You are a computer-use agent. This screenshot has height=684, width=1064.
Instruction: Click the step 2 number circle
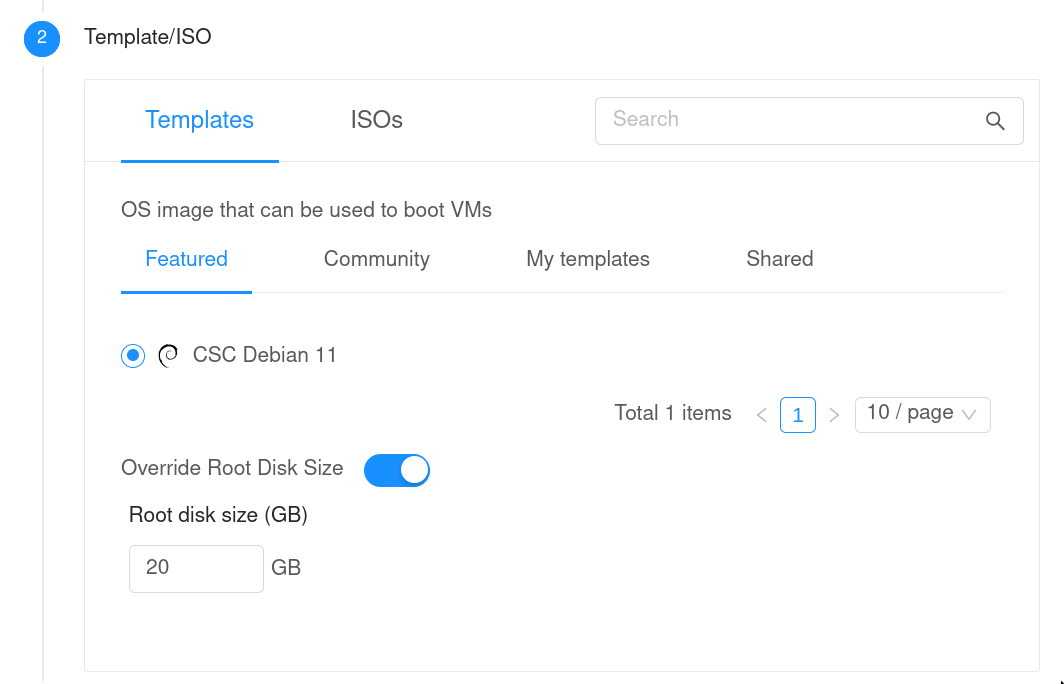tap(41, 38)
